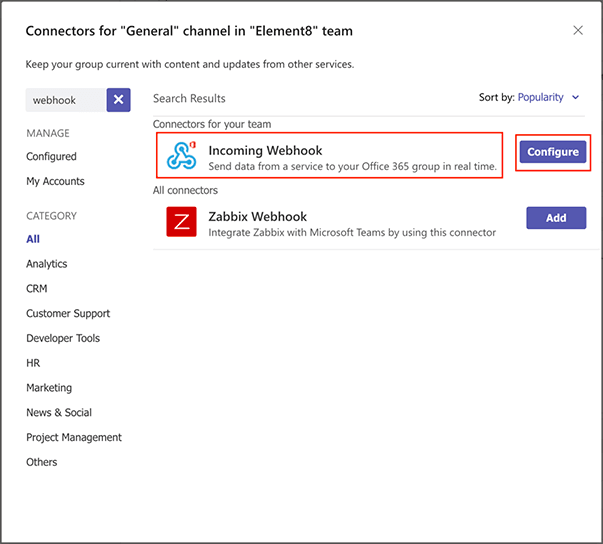The width and height of the screenshot is (603, 544).
Task: Configure the Incoming Webhook connector
Action: pos(553,152)
